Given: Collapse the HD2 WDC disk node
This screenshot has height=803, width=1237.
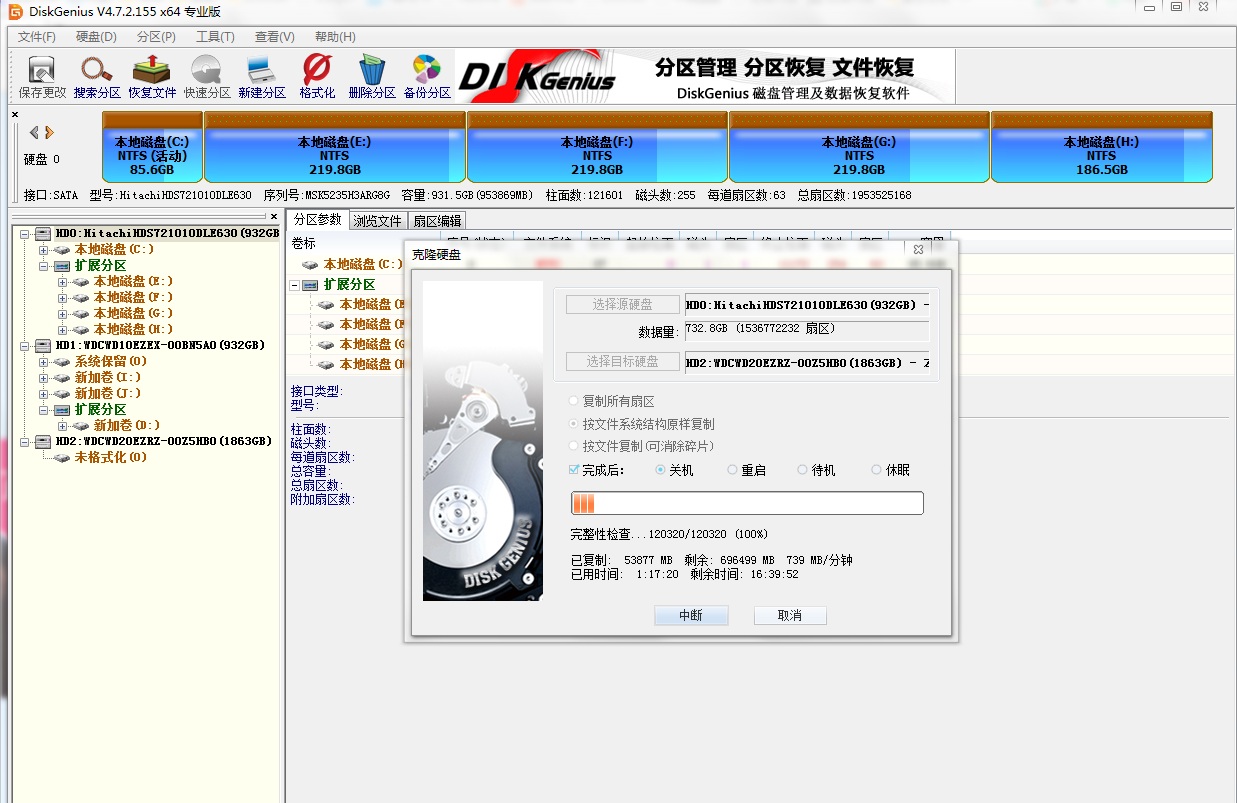Looking at the screenshot, I should tap(25, 441).
